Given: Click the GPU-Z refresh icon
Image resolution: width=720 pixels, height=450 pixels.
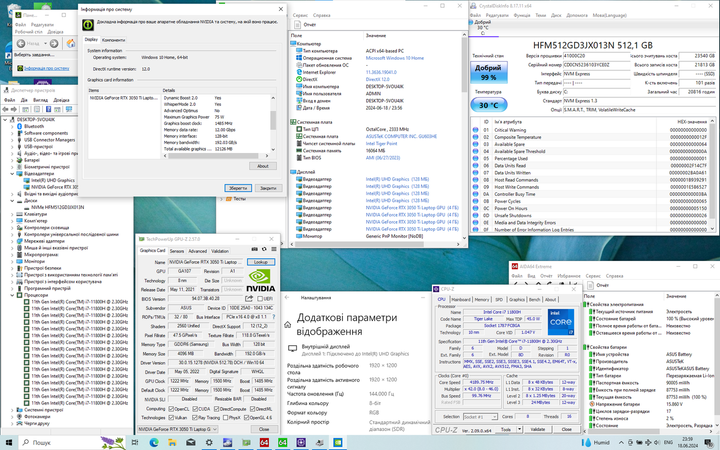Looking at the screenshot, I should click(x=264, y=249).
